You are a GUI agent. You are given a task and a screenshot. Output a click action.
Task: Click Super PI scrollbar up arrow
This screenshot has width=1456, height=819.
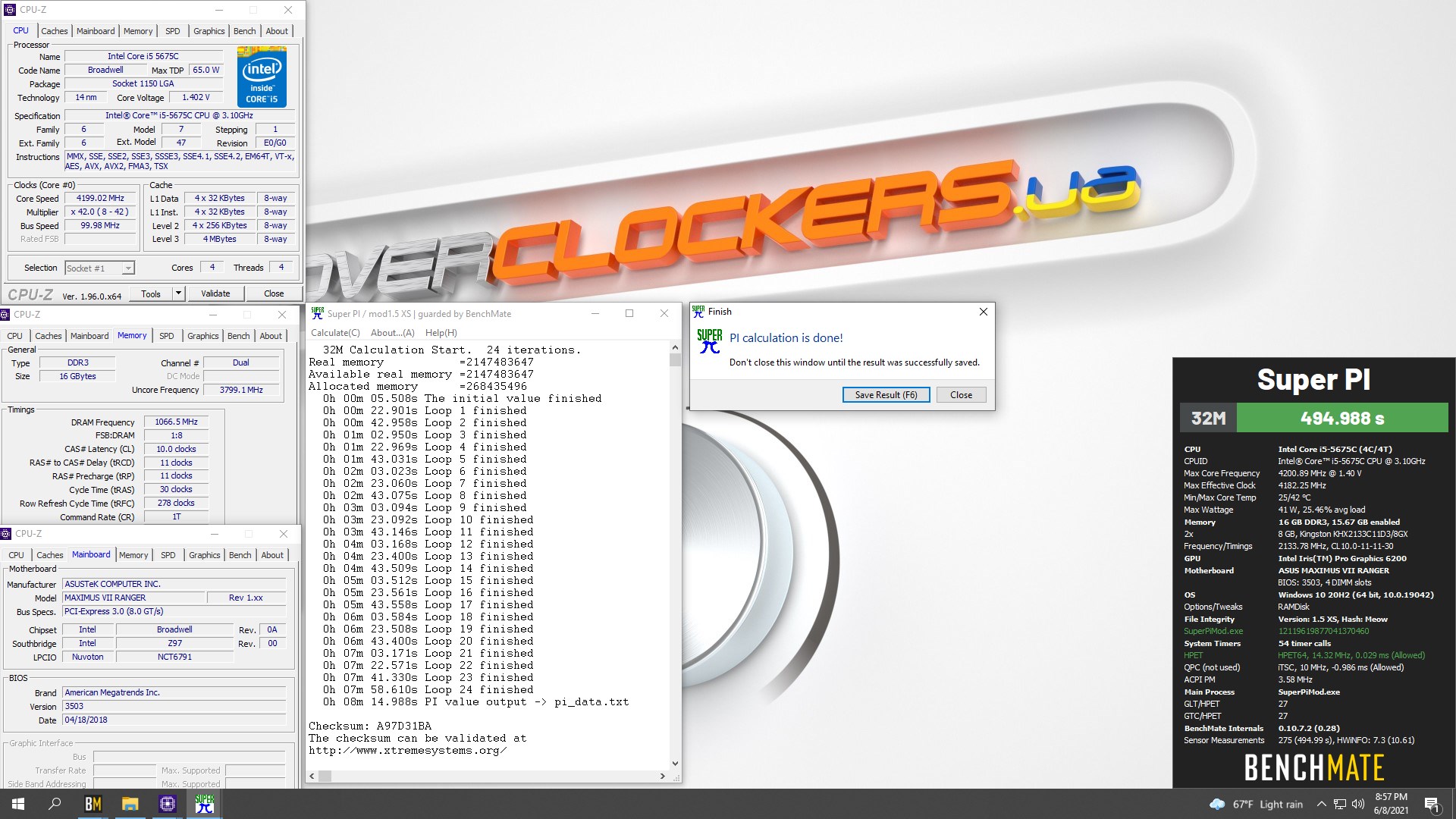pyautogui.click(x=675, y=348)
